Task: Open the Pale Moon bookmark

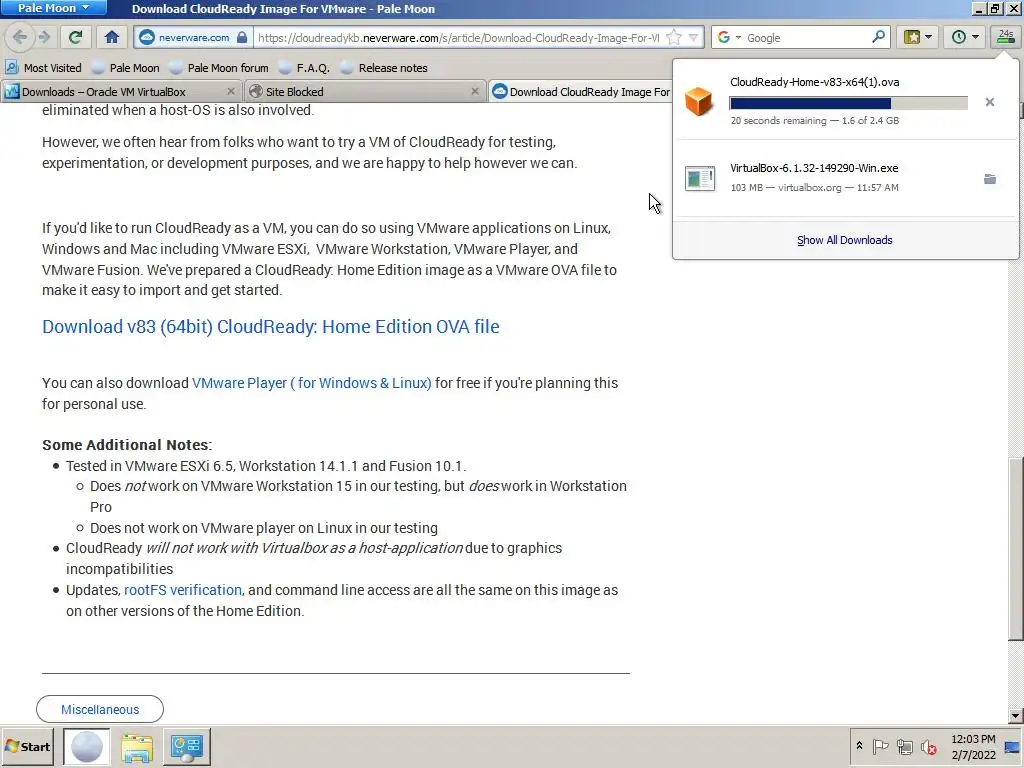Action: [x=125, y=68]
